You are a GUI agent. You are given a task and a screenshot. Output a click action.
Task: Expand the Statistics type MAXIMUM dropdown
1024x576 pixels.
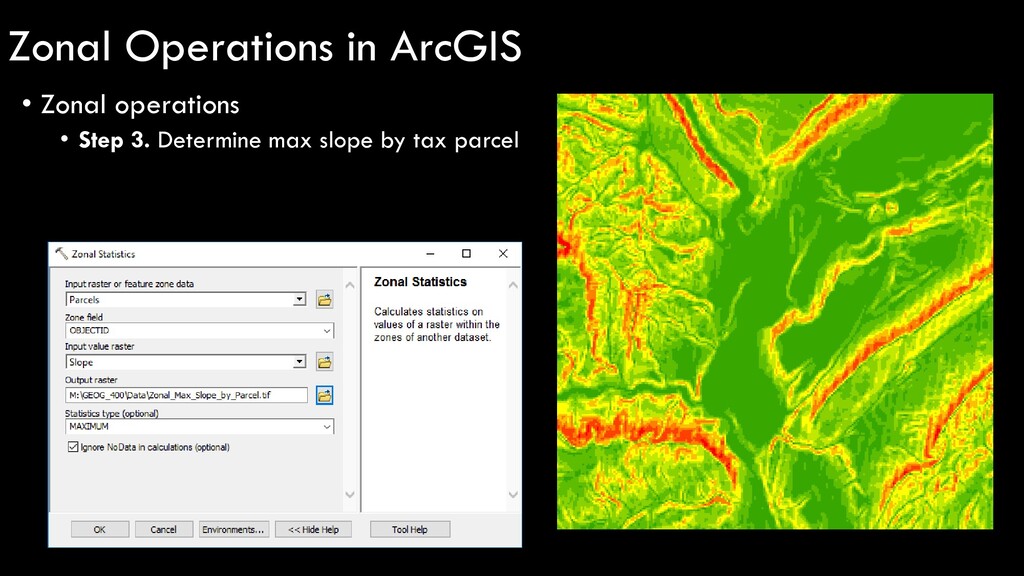point(327,426)
